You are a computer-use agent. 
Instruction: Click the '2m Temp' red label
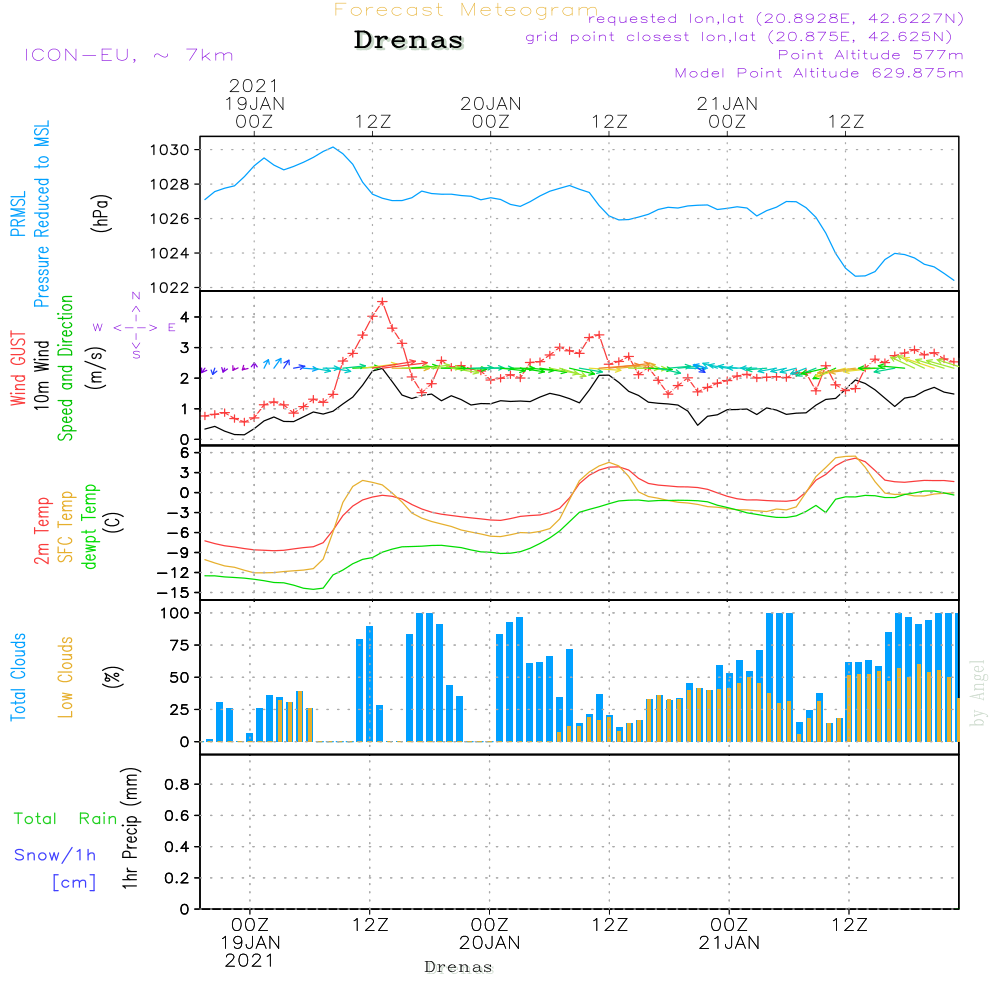(41, 531)
